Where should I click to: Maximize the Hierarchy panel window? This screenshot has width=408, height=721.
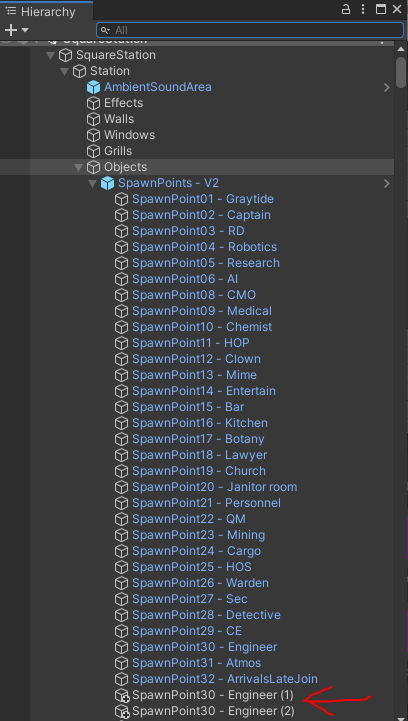pos(381,9)
